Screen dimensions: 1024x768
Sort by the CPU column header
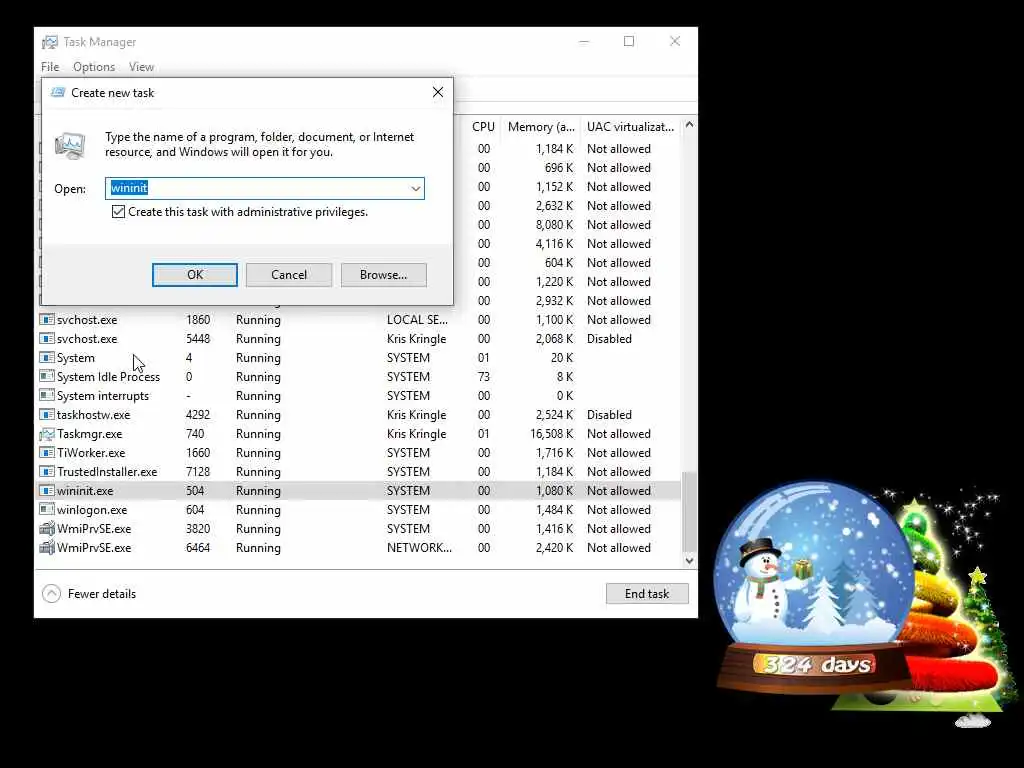pyautogui.click(x=483, y=127)
